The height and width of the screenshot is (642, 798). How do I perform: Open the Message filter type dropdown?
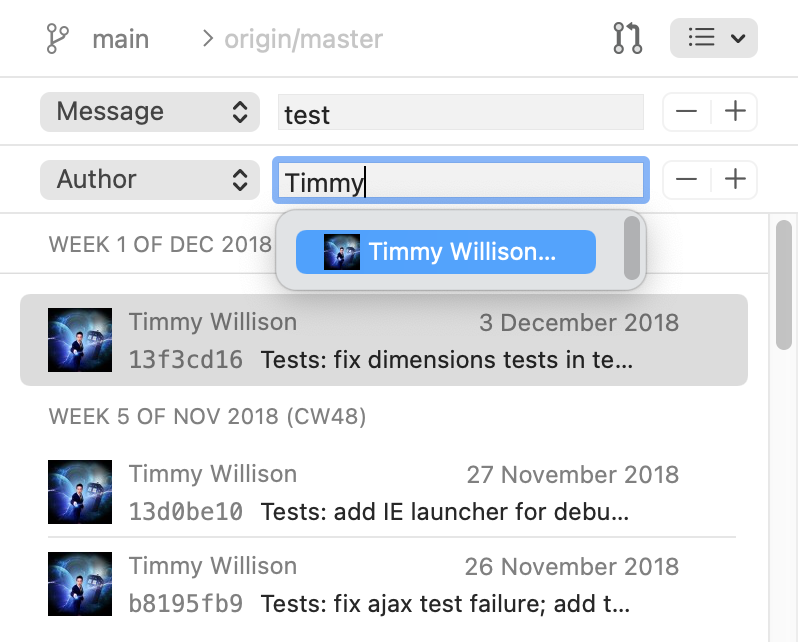pos(147,112)
